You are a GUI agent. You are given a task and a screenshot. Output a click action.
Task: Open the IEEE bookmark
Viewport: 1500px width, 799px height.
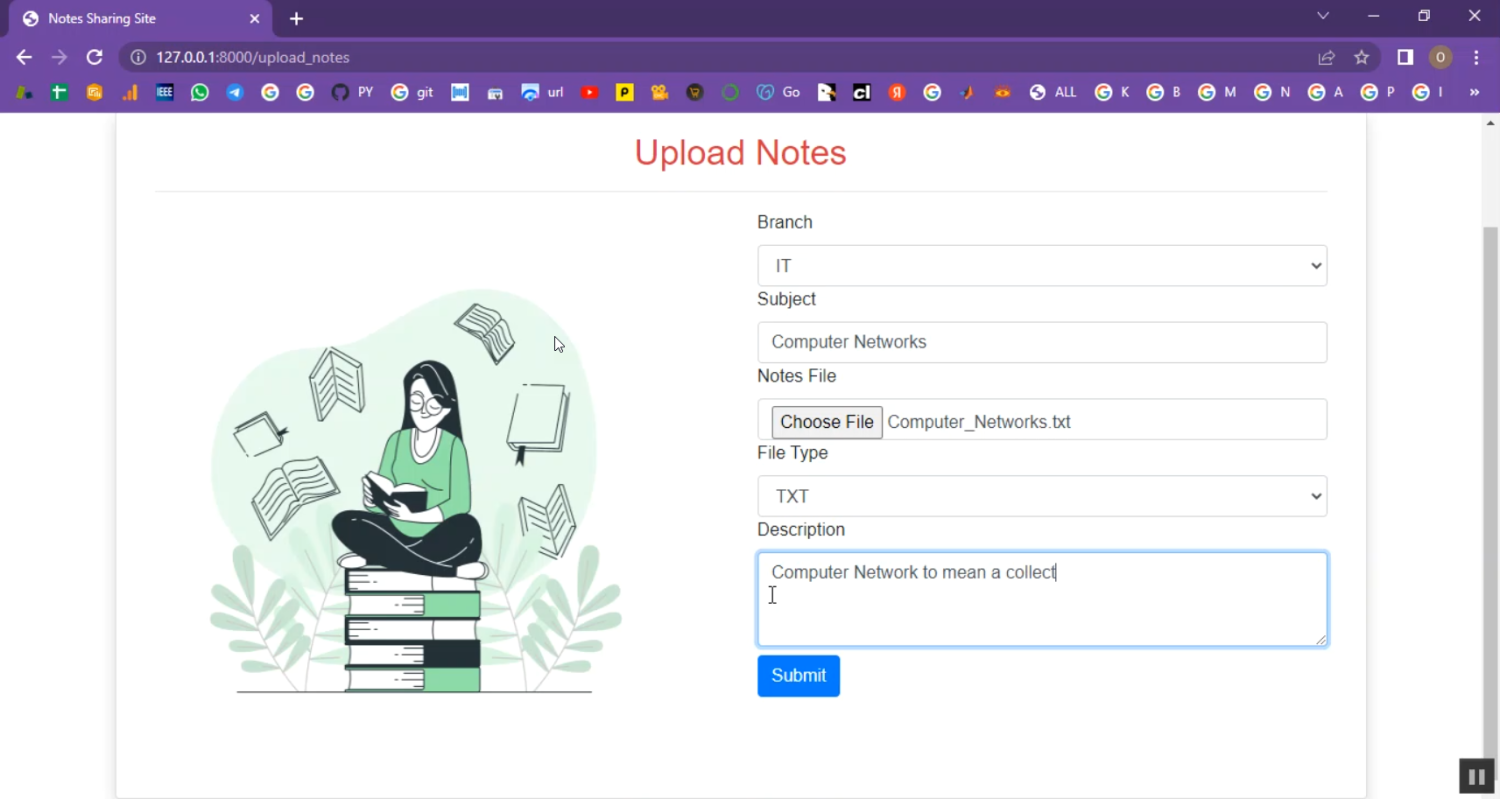click(165, 92)
